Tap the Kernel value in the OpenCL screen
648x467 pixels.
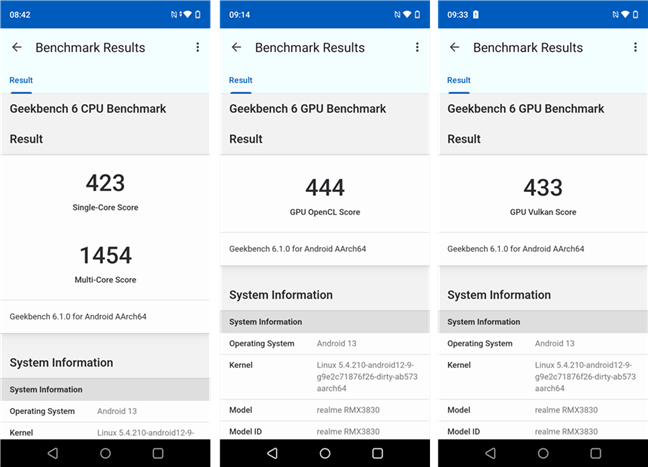tap(367, 376)
